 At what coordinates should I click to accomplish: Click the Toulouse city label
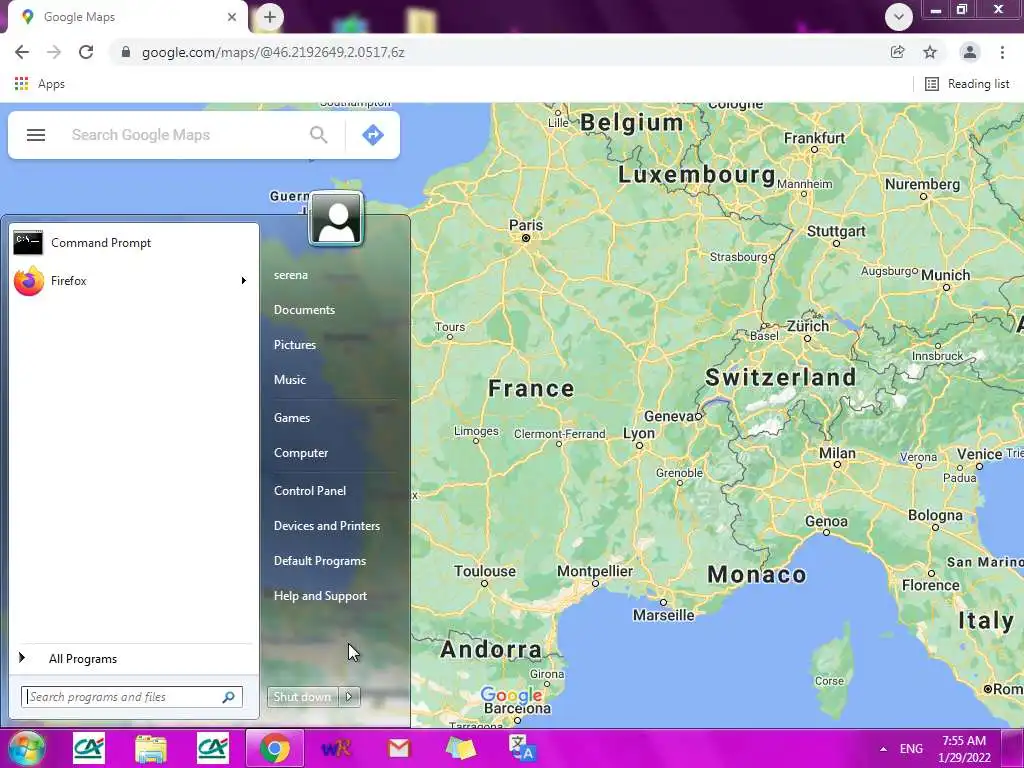pos(485,571)
